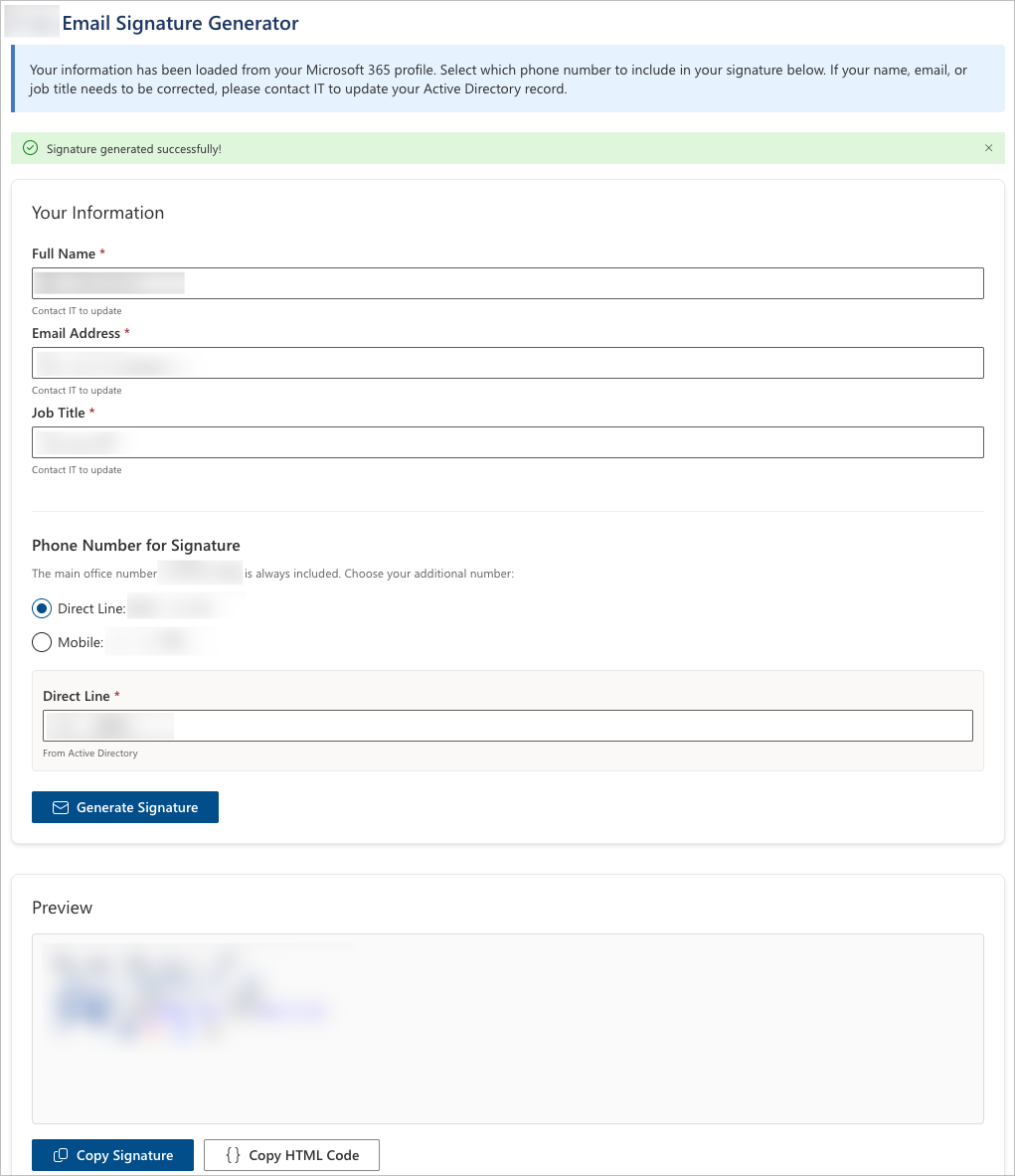1015x1176 pixels.
Task: Click the green checkmark icon in success banner
Action: tap(30, 147)
